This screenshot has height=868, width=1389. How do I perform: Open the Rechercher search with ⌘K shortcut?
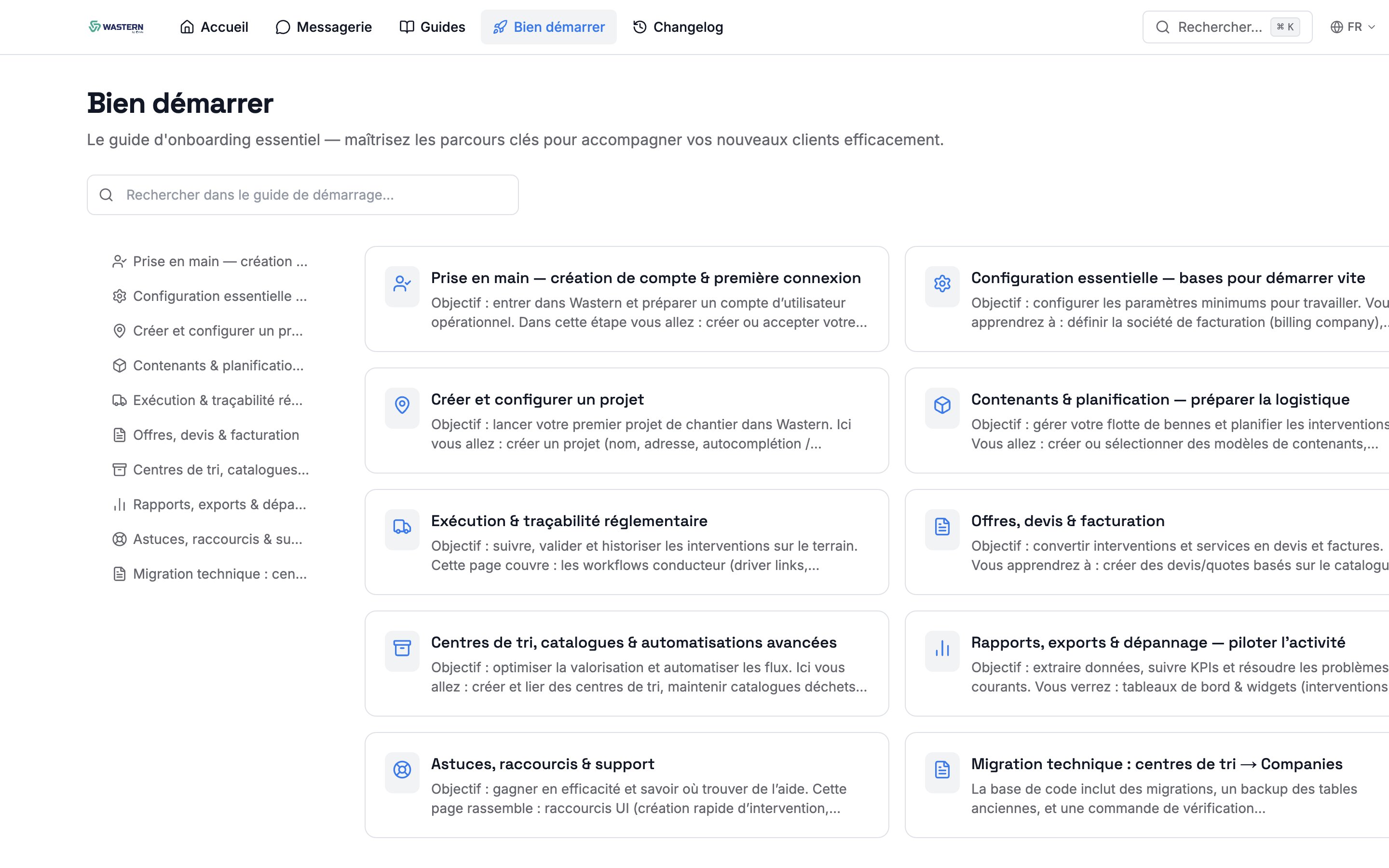tap(1226, 27)
